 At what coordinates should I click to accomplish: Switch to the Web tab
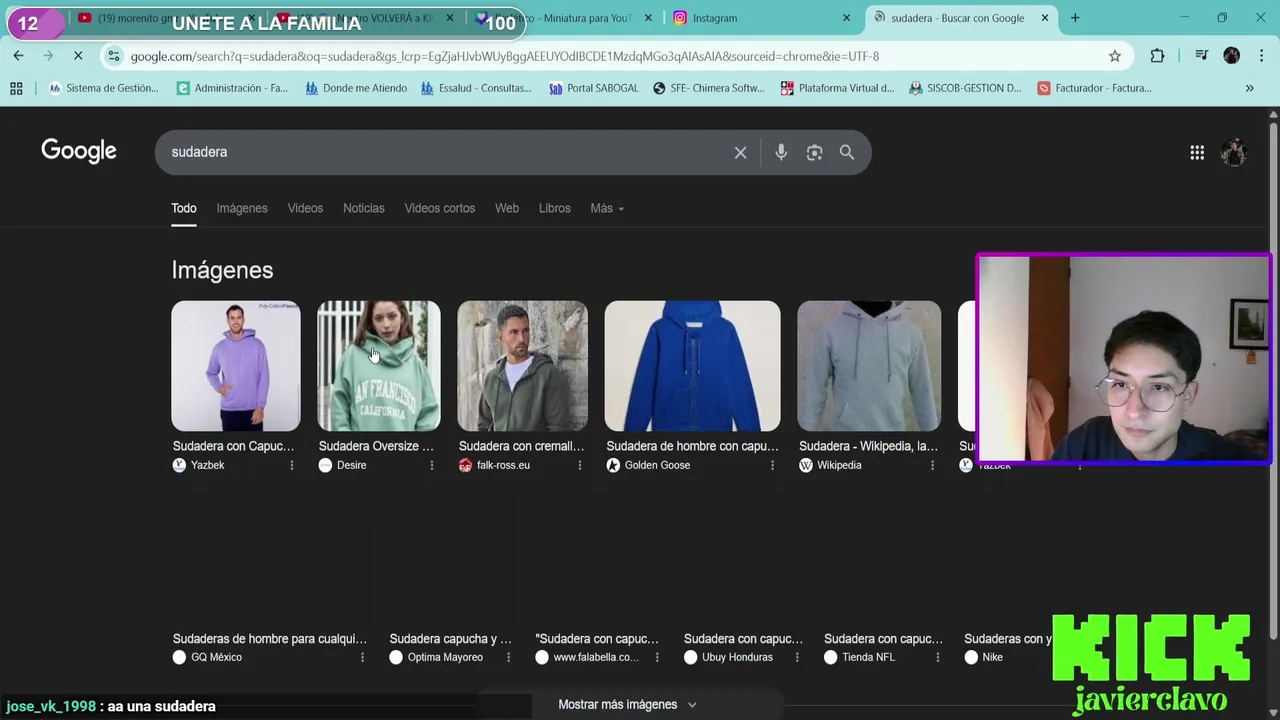507,208
